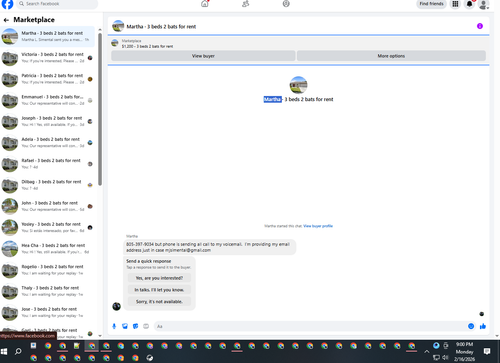The width and height of the screenshot is (500, 363).
Task: Open Hea Cha conversation in the list
Action: coord(47,249)
